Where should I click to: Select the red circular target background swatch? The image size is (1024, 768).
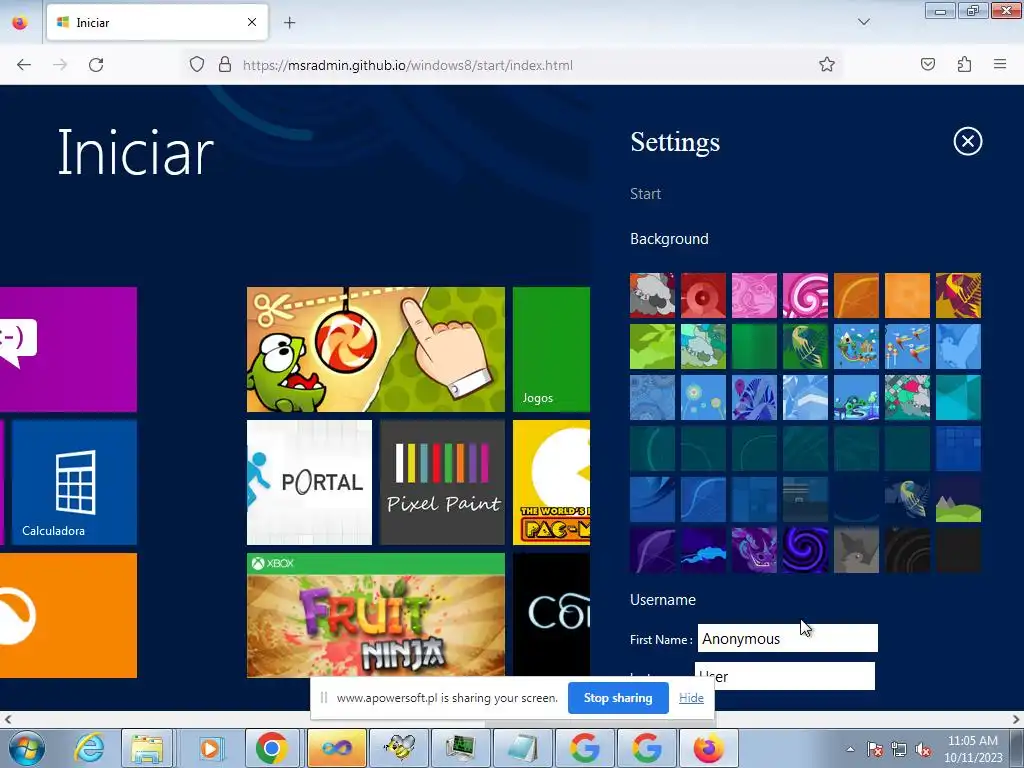[x=703, y=295]
